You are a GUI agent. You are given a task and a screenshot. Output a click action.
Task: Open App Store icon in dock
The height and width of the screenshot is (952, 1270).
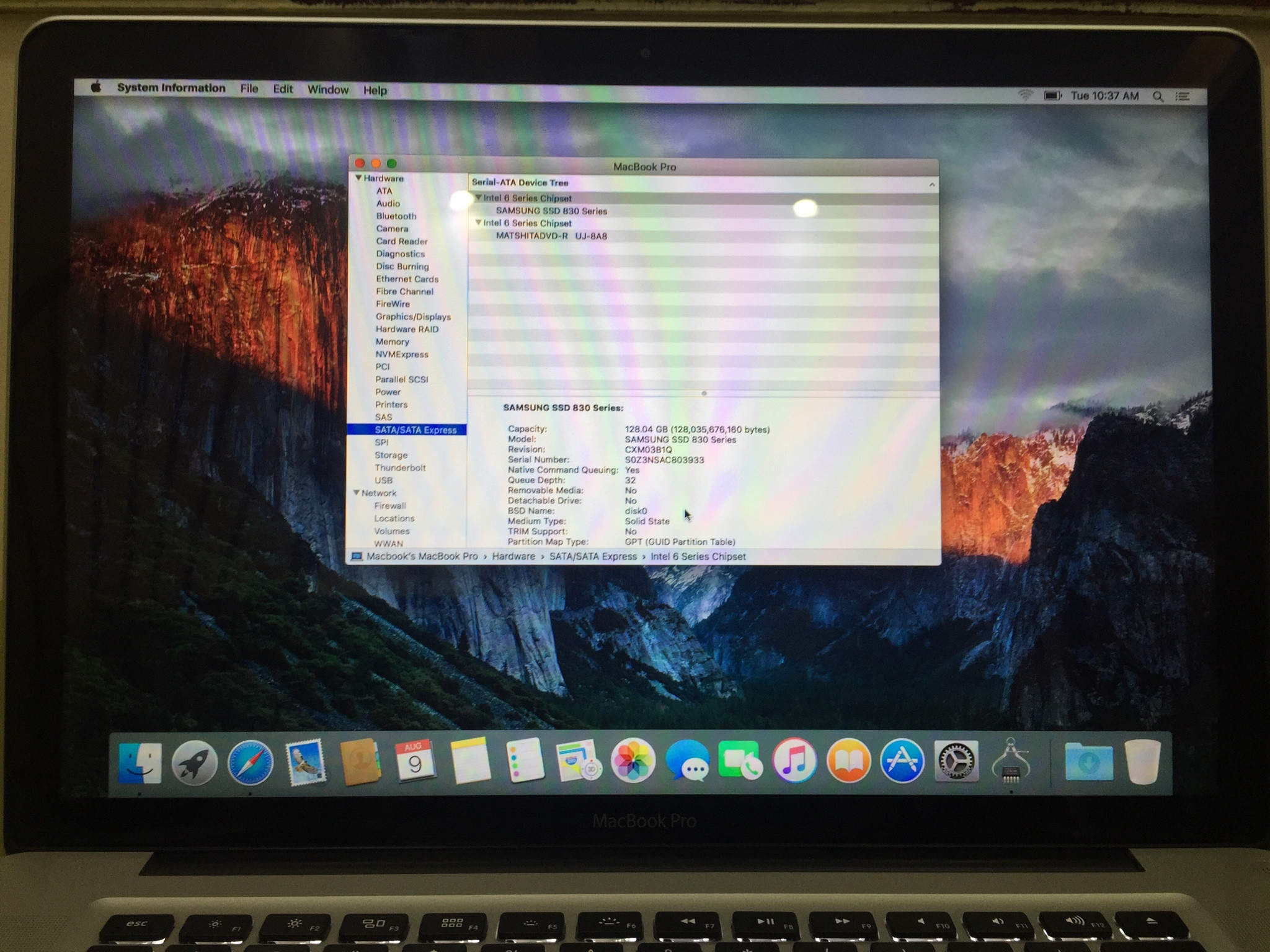(x=902, y=760)
